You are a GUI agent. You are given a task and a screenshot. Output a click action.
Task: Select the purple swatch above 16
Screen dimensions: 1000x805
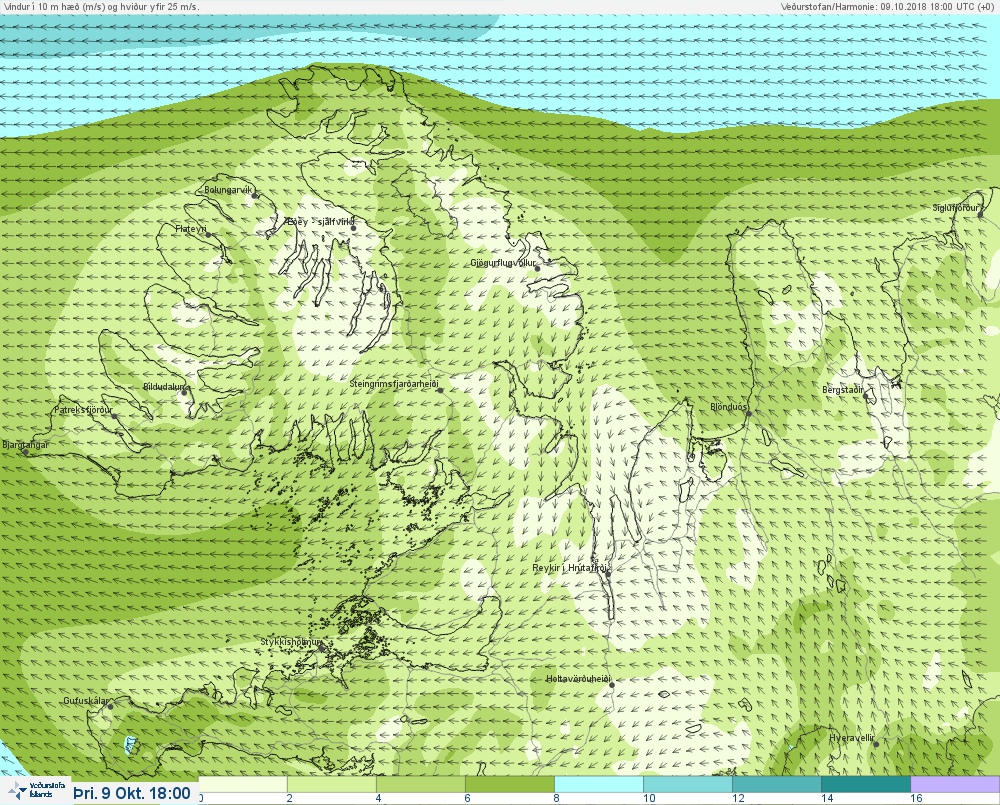tap(955, 784)
